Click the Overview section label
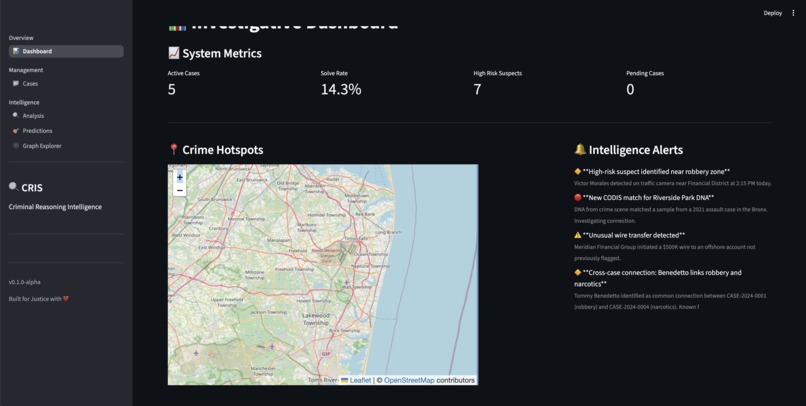806x406 pixels. 21,38
